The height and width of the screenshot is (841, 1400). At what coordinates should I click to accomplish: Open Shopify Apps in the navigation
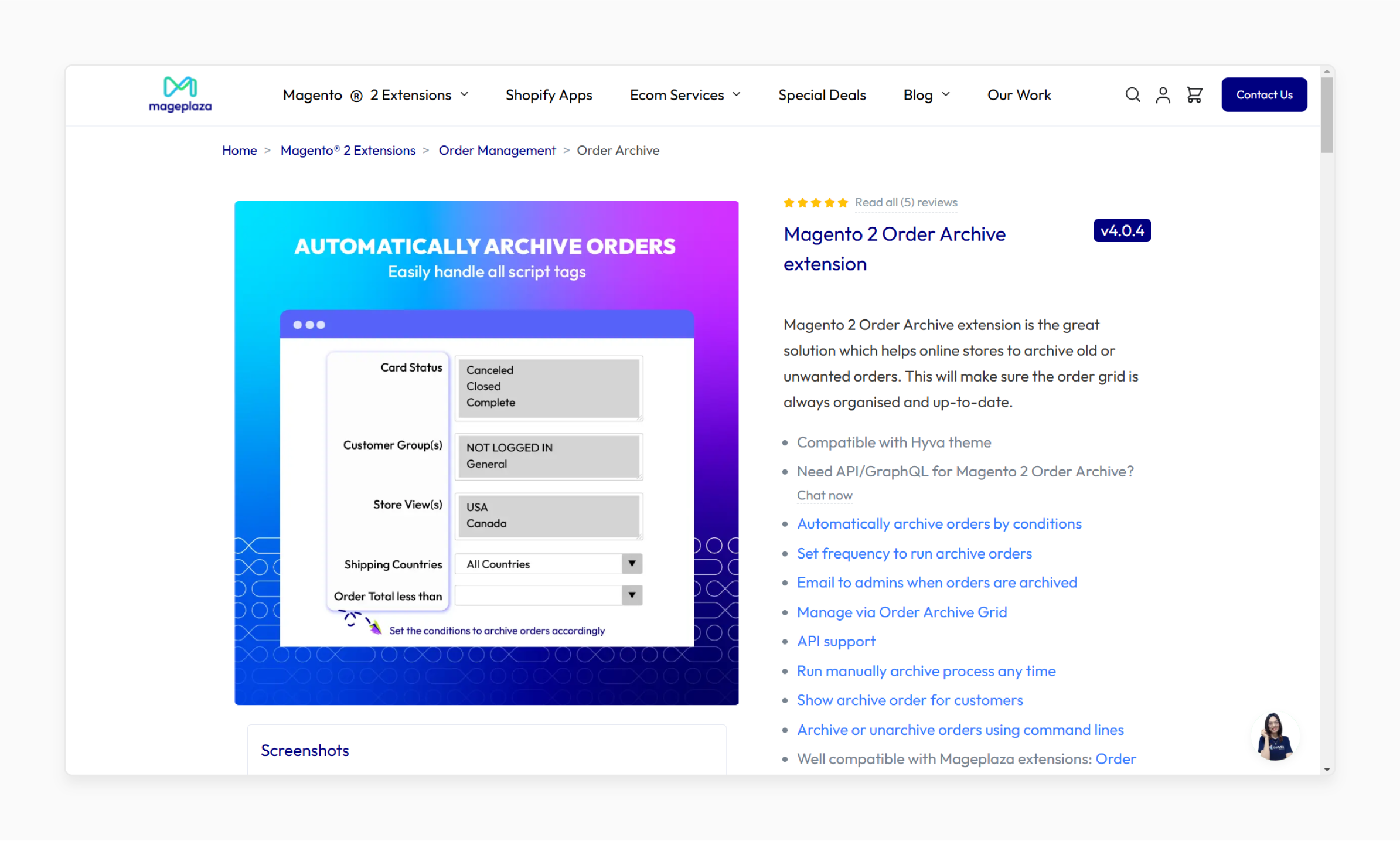pos(549,95)
